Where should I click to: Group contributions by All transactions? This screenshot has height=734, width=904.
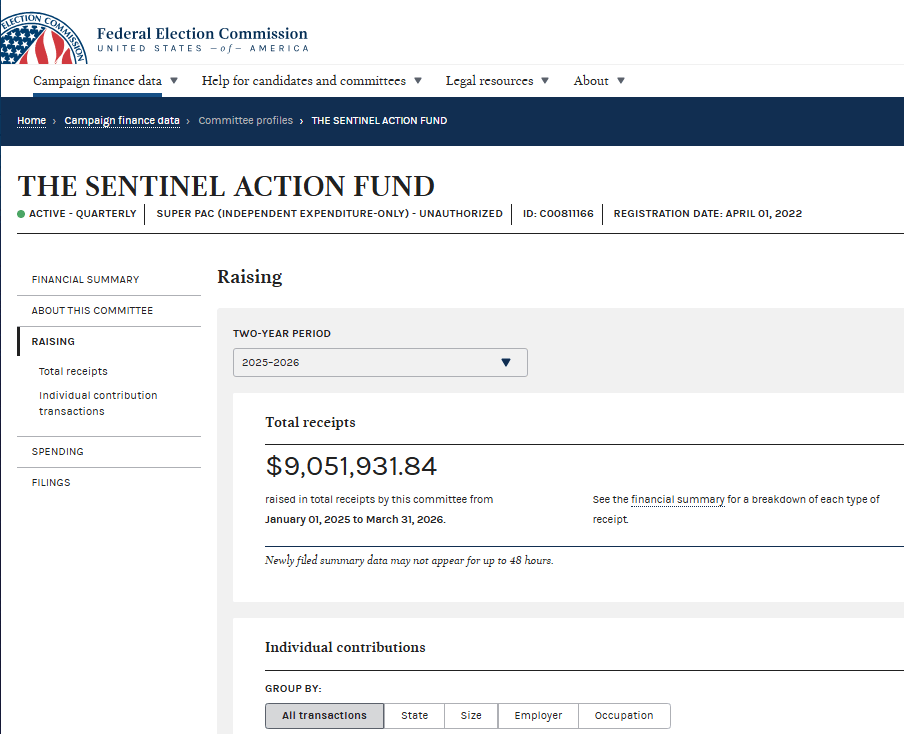pyautogui.click(x=324, y=716)
